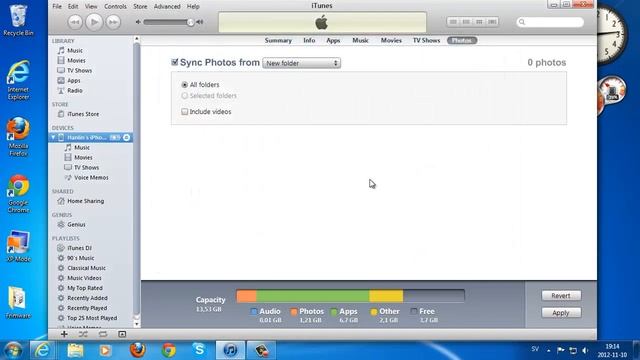
Task: Click the Photos segment in the capacity bar
Action: [x=247, y=296]
